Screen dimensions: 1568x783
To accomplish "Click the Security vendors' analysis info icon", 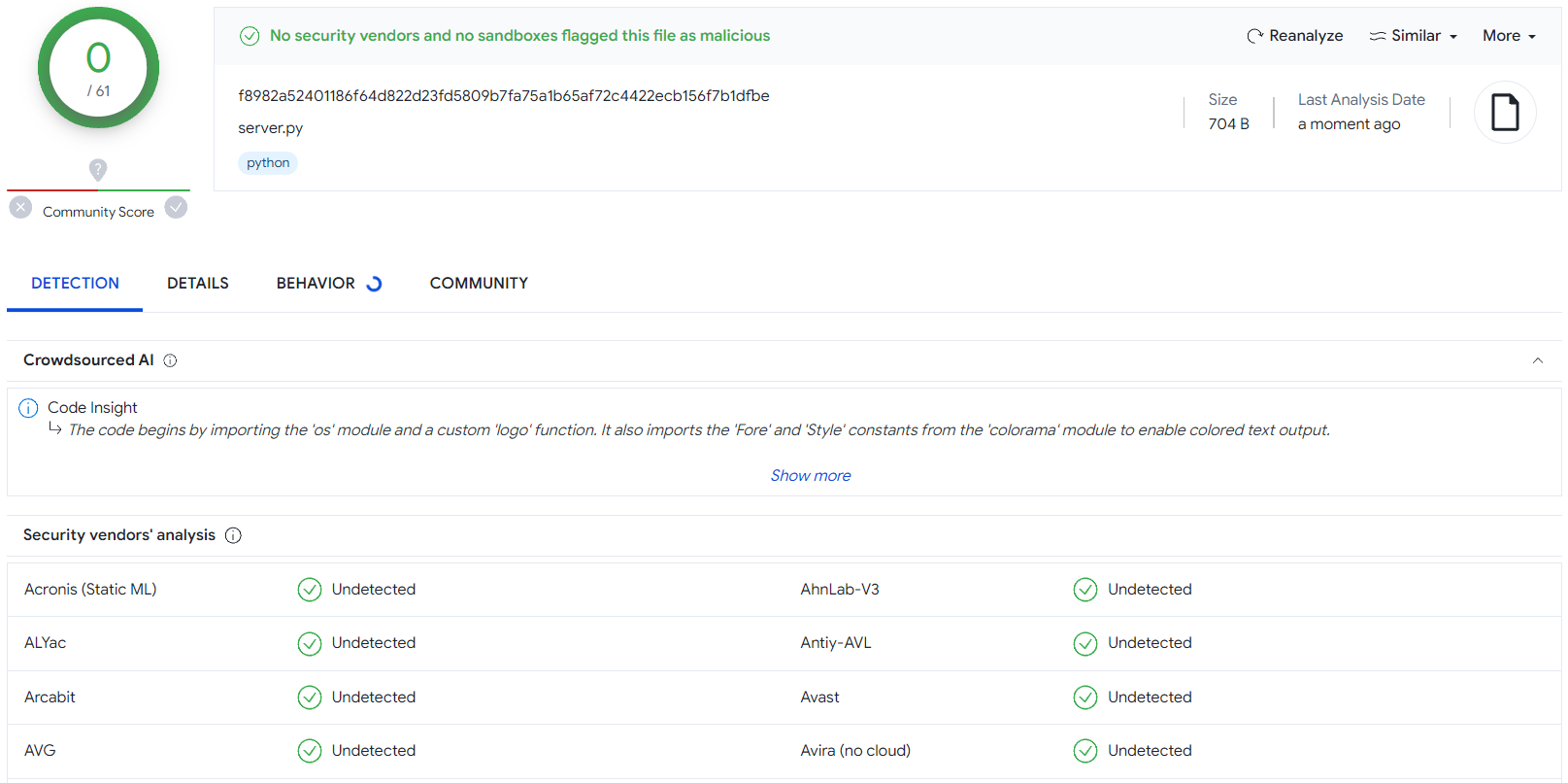I will 233,535.
